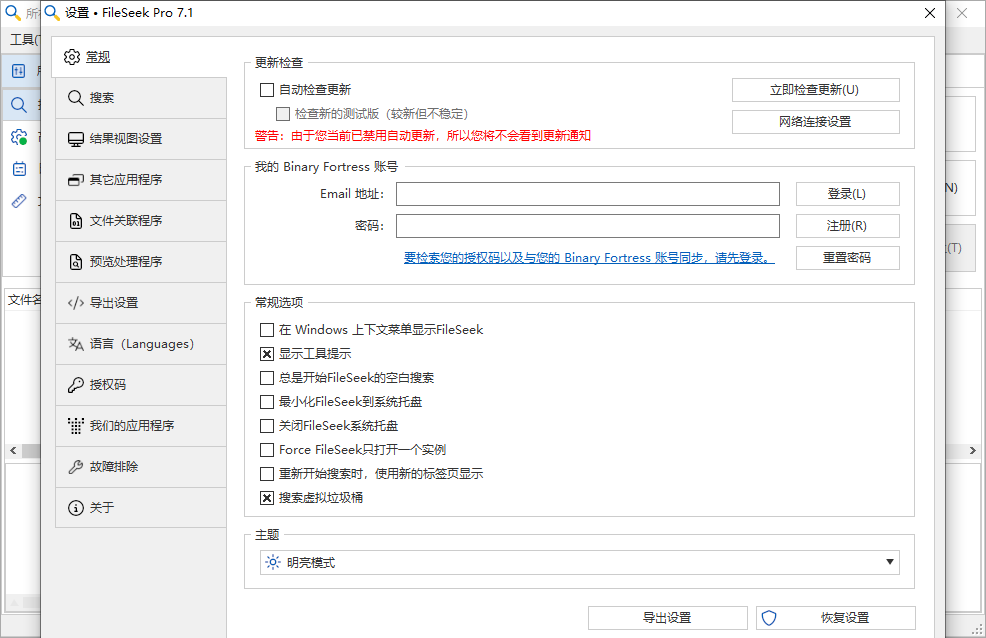The image size is (986, 638).
Task: Show the 关于 tab
Action: 141,507
